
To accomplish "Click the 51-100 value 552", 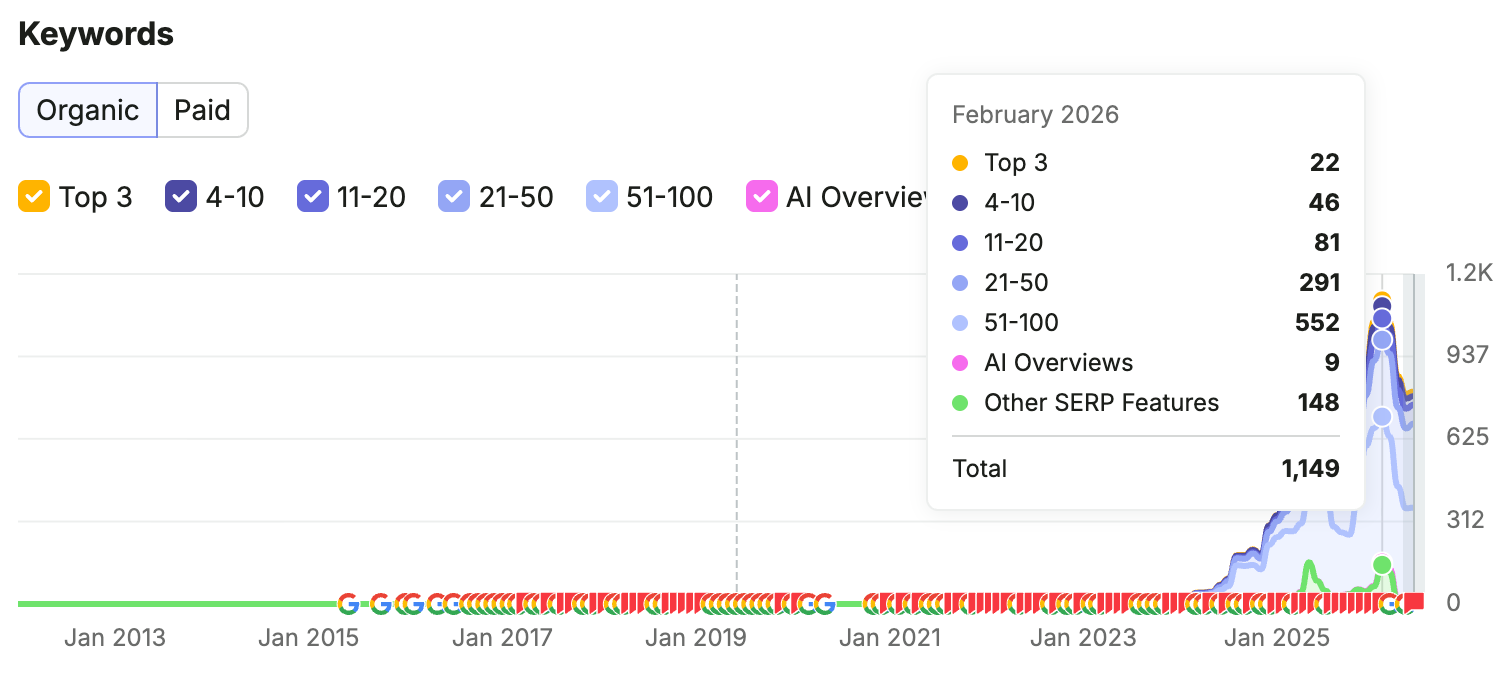I will click(1317, 323).
